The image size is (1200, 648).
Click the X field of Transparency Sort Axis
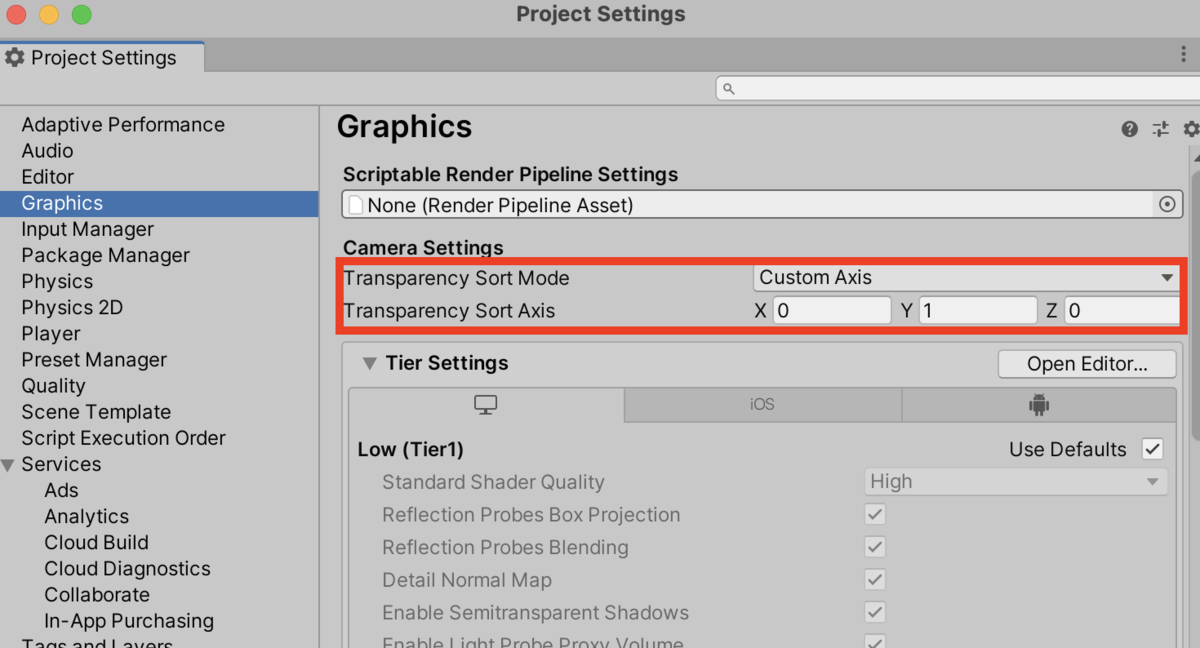pyautogui.click(x=831, y=311)
